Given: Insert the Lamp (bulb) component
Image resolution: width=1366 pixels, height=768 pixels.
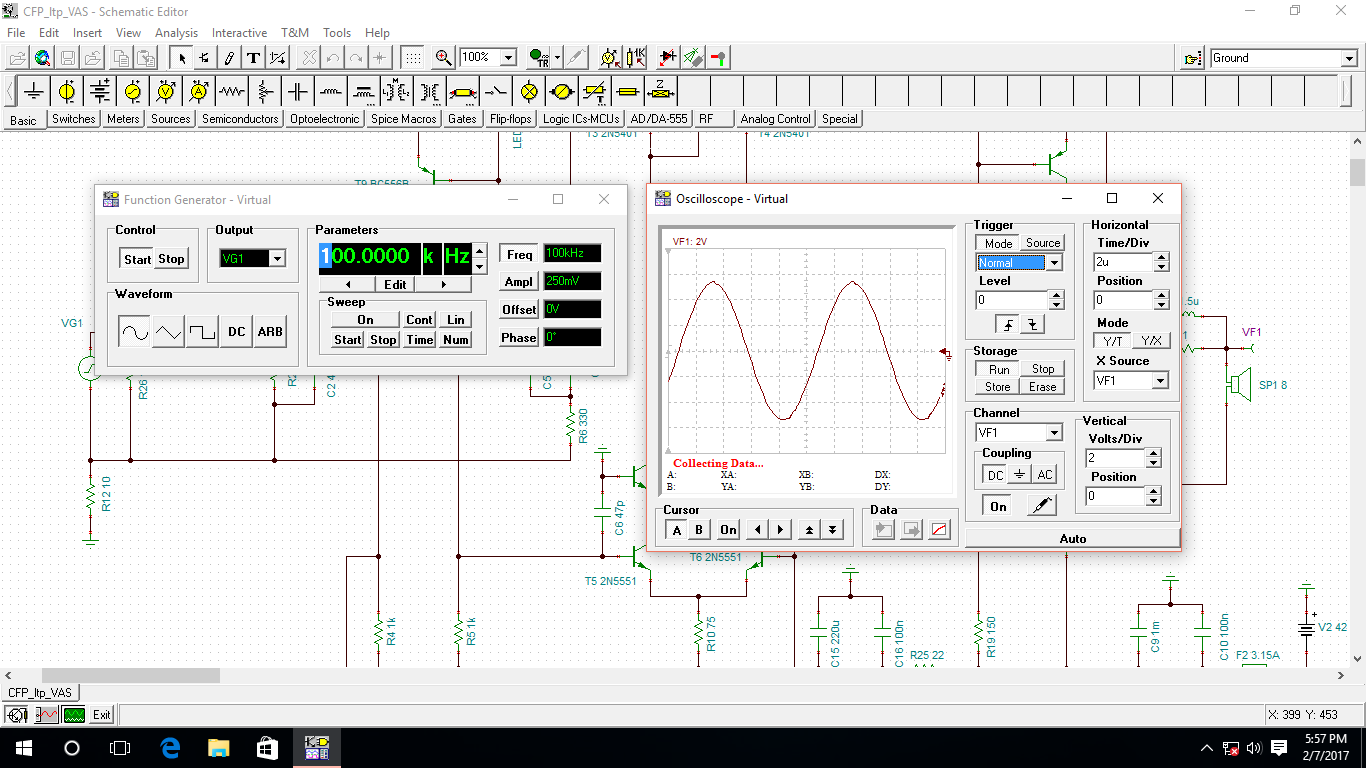Looking at the screenshot, I should [529, 92].
